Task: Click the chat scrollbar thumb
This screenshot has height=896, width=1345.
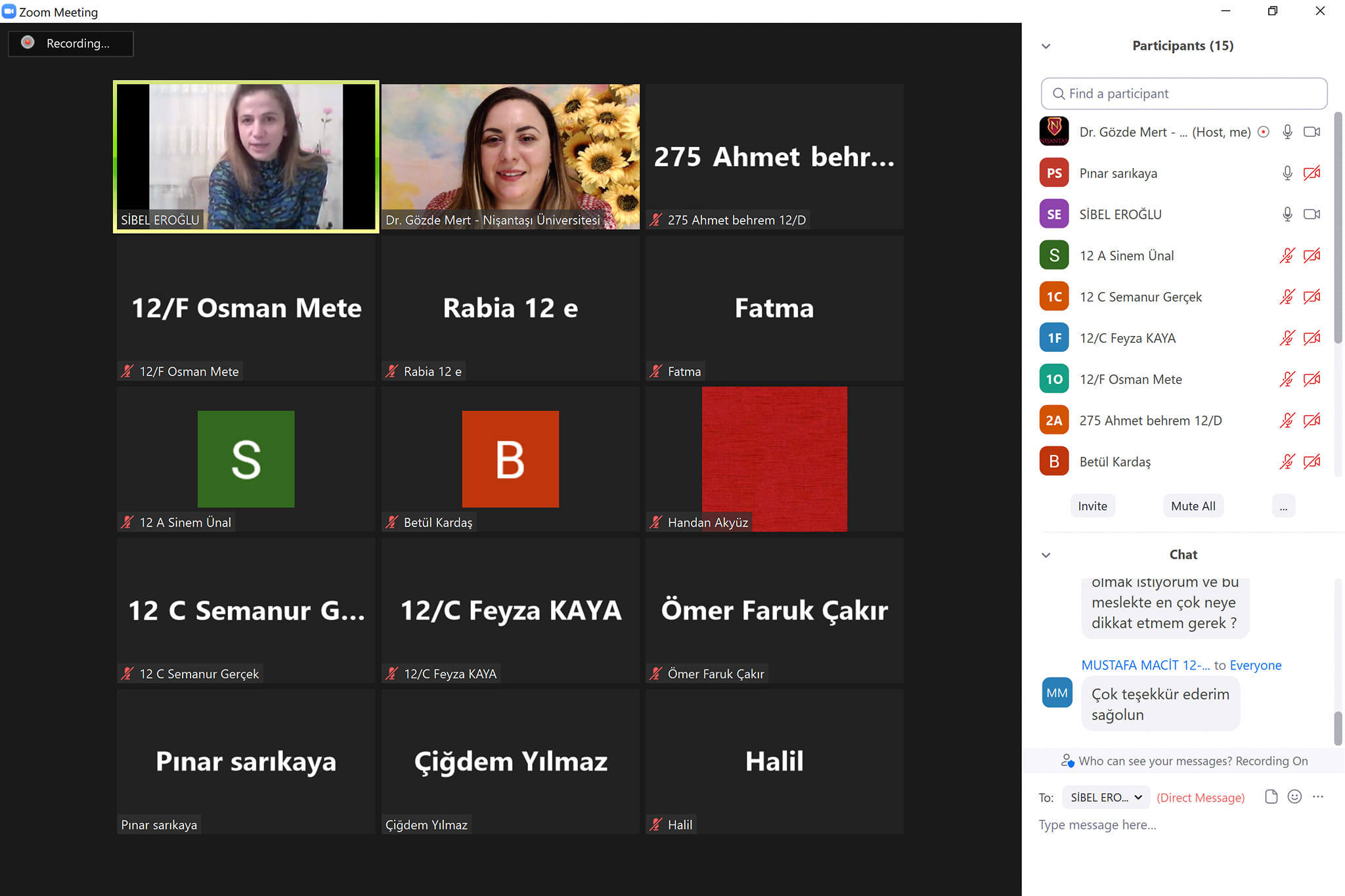Action: click(x=1338, y=729)
